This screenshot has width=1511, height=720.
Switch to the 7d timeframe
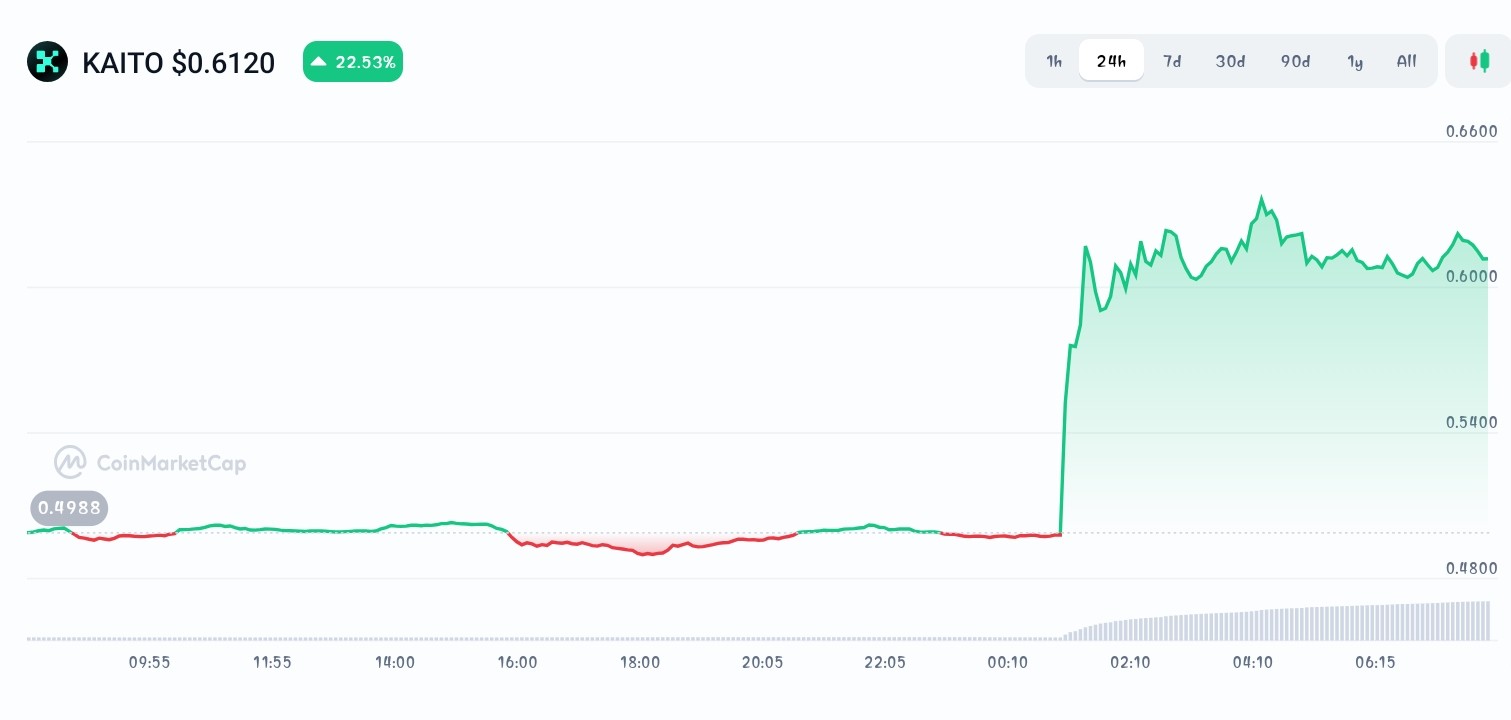[1172, 61]
